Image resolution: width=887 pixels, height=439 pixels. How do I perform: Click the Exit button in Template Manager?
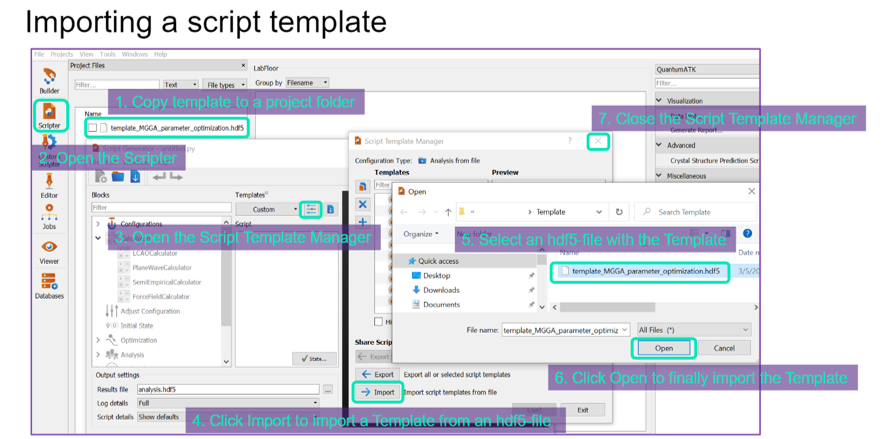coord(583,410)
